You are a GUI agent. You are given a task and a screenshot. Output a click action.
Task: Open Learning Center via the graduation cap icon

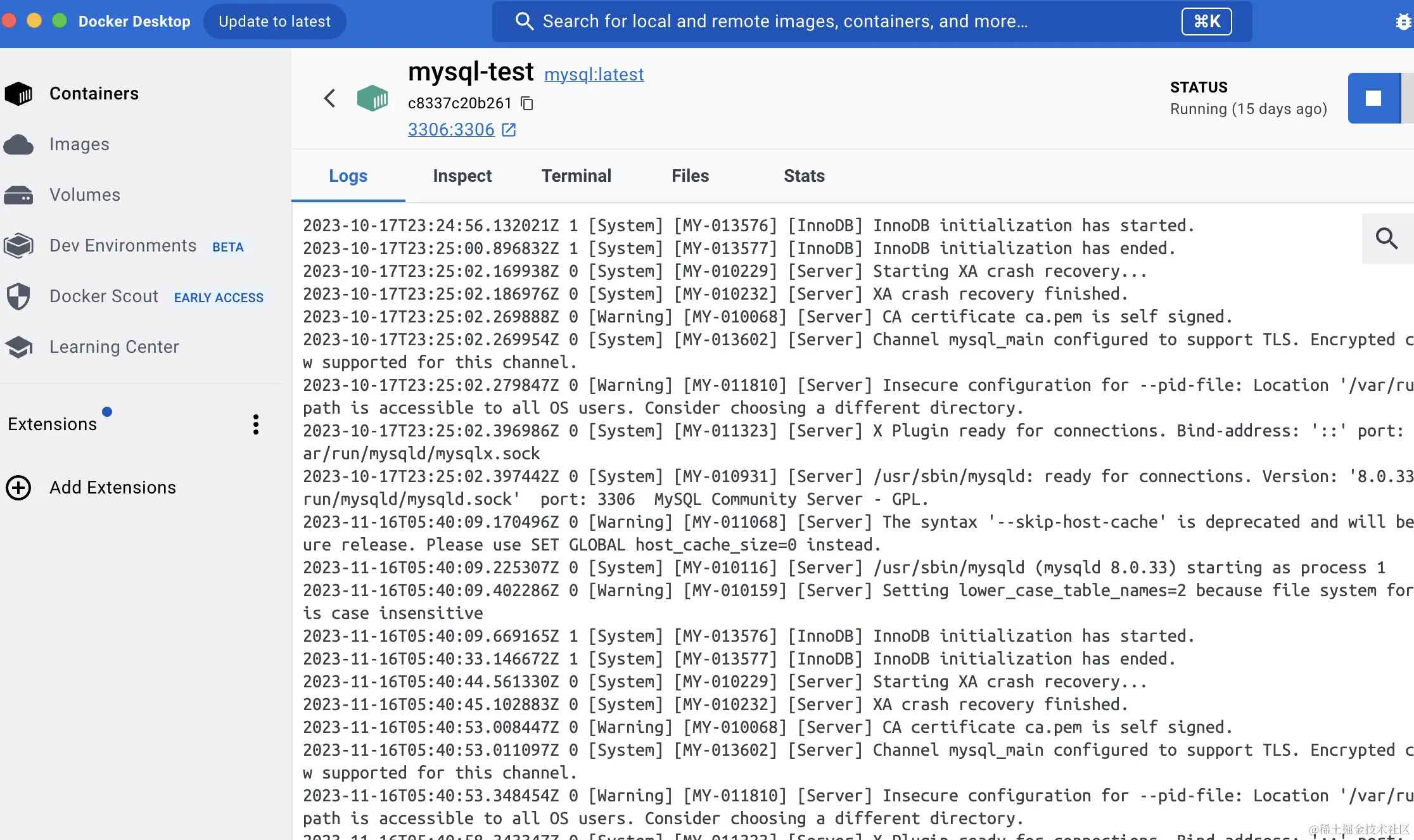point(18,347)
